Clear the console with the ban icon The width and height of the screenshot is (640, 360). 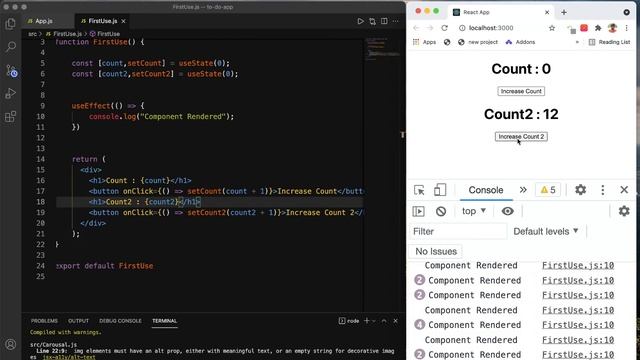pyautogui.click(x=441, y=211)
